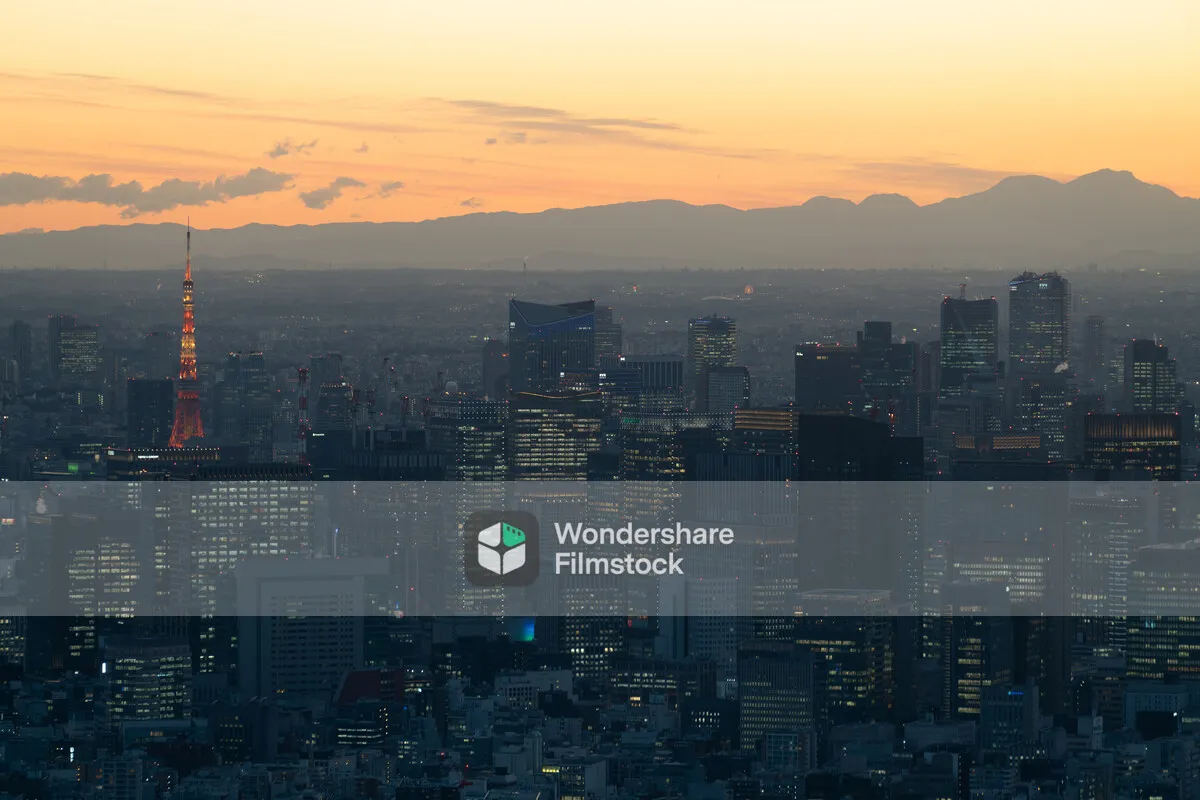Select the curved blue-edged skyscraper at center

click(551, 343)
